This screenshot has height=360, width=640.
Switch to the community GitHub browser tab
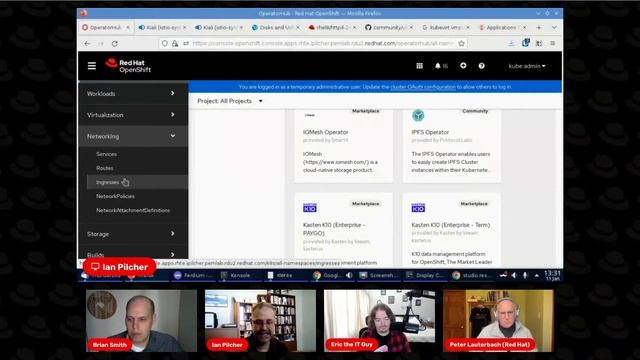click(389, 27)
